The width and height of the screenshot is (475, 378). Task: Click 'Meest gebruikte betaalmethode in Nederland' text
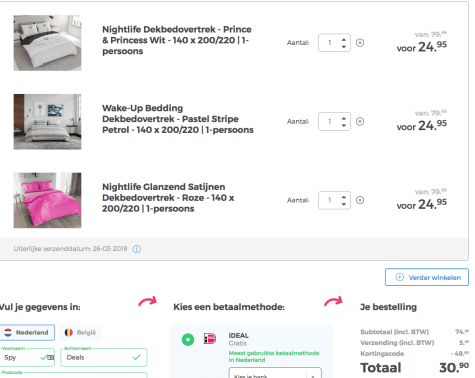[x=274, y=356]
